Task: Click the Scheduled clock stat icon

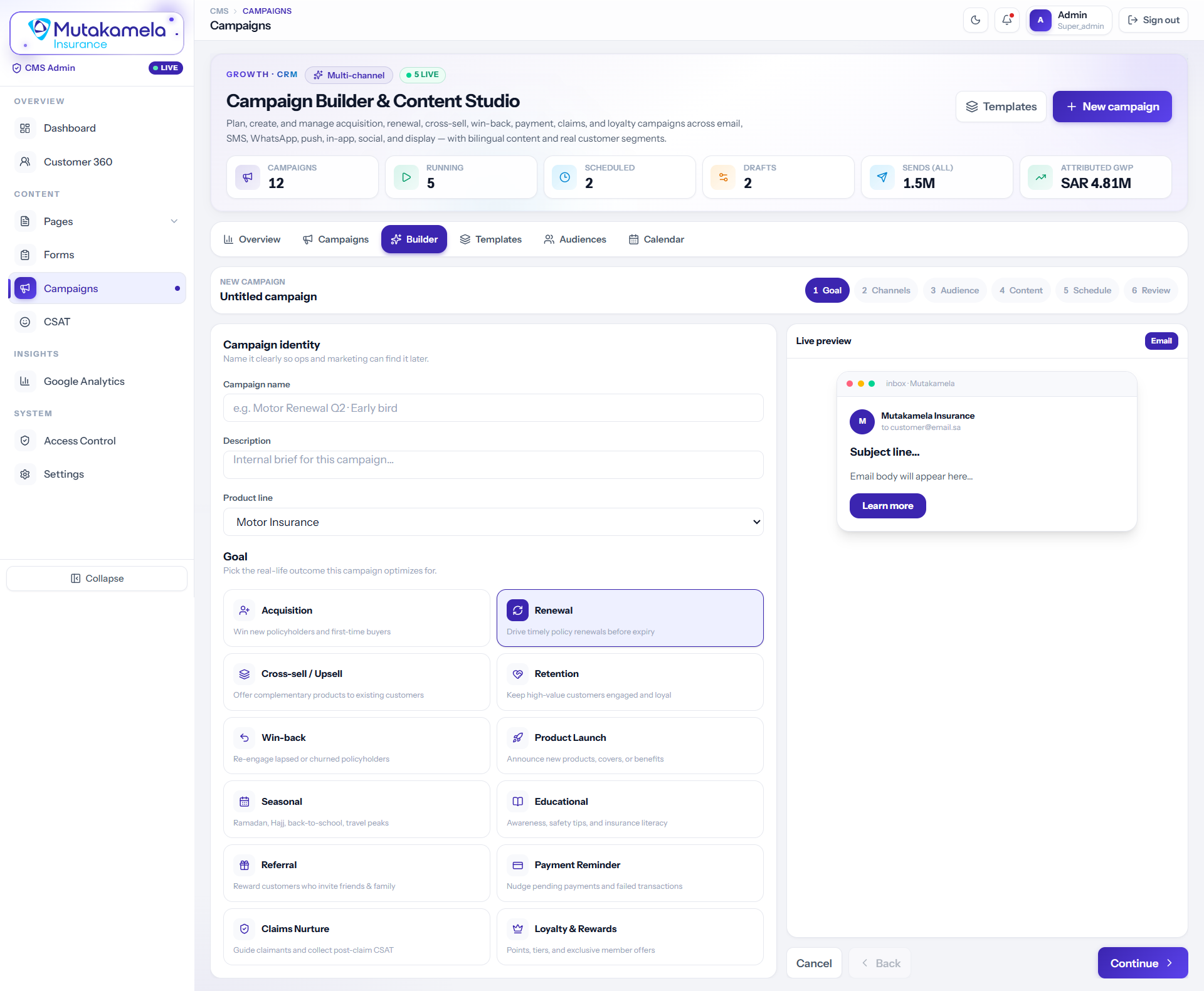Action: coord(565,177)
